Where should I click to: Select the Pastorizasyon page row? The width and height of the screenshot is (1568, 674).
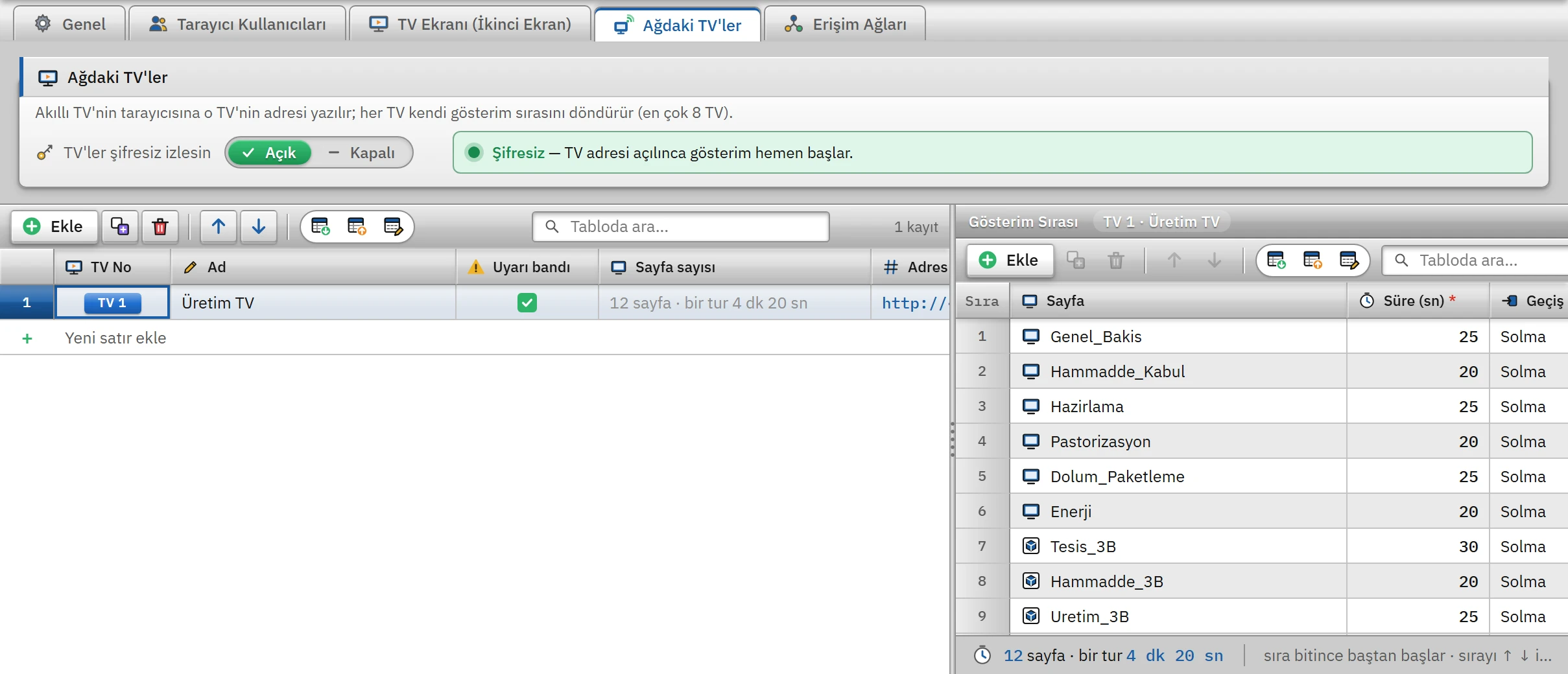pos(1261,441)
